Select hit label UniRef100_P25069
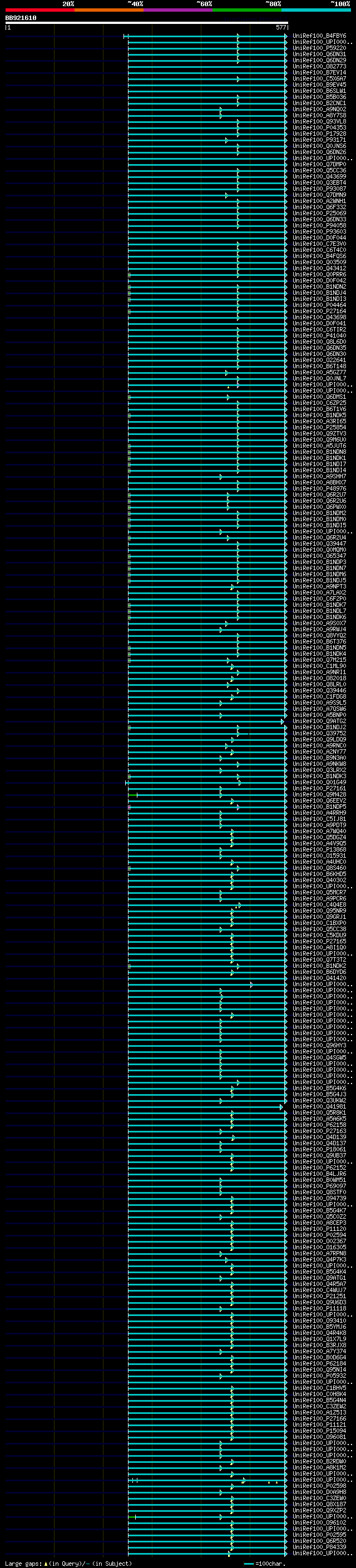Image resolution: width=356 pixels, height=1568 pixels. (x=319, y=213)
